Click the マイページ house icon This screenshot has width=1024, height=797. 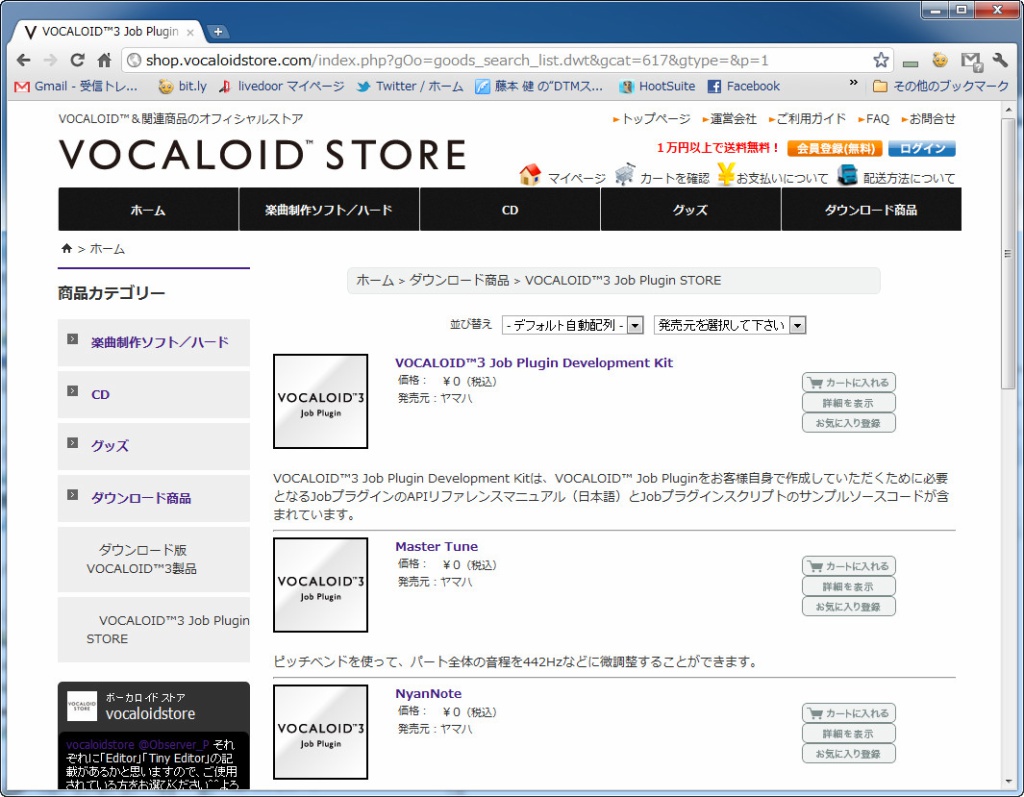[530, 174]
